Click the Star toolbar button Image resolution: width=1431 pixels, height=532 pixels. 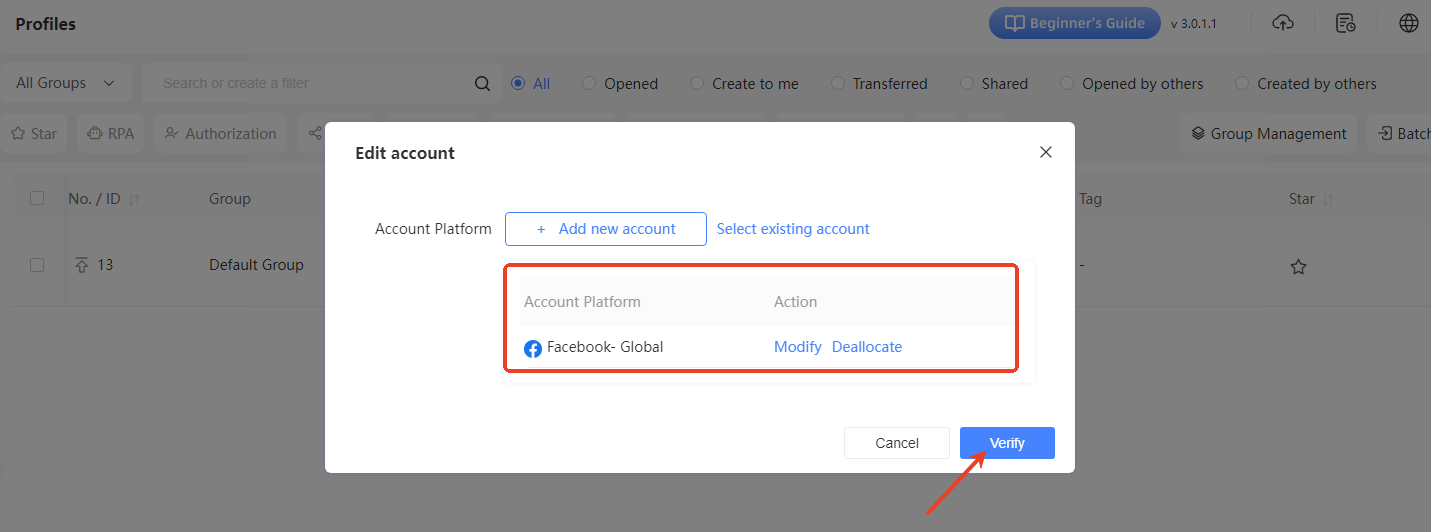33,134
